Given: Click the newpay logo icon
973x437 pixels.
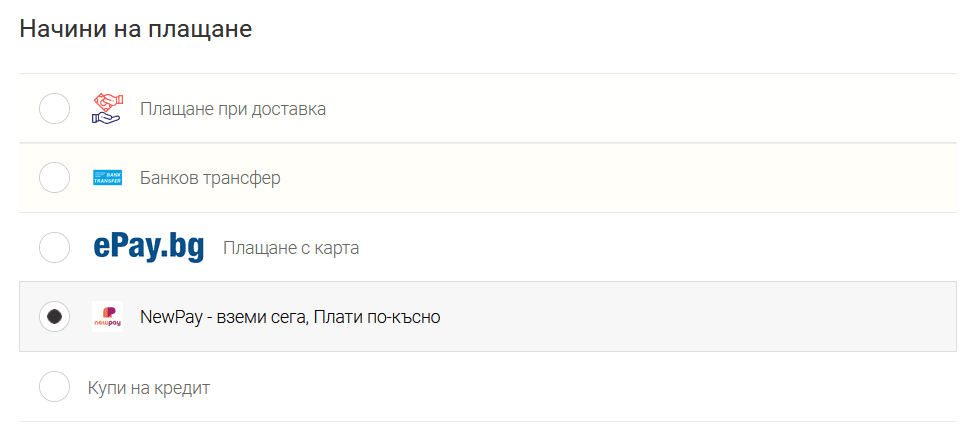Looking at the screenshot, I should 107,317.
